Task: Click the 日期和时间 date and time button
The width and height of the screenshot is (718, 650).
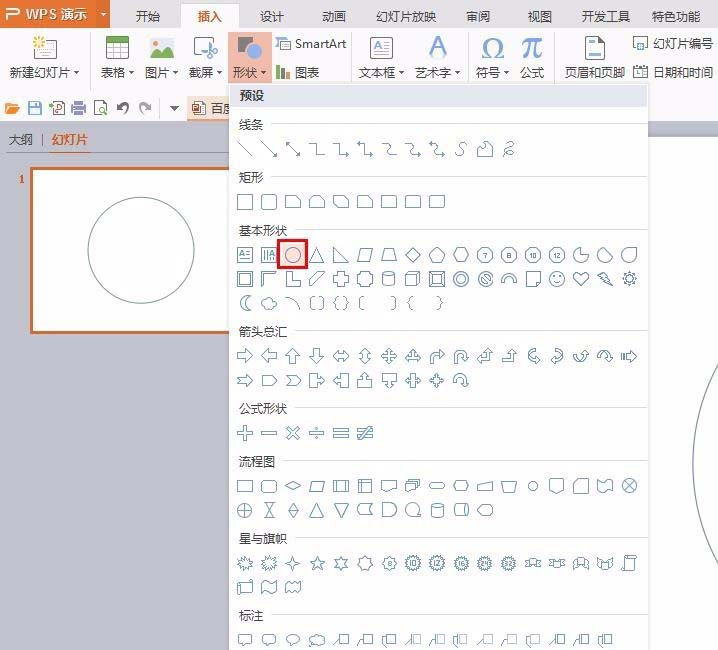Action: click(673, 72)
